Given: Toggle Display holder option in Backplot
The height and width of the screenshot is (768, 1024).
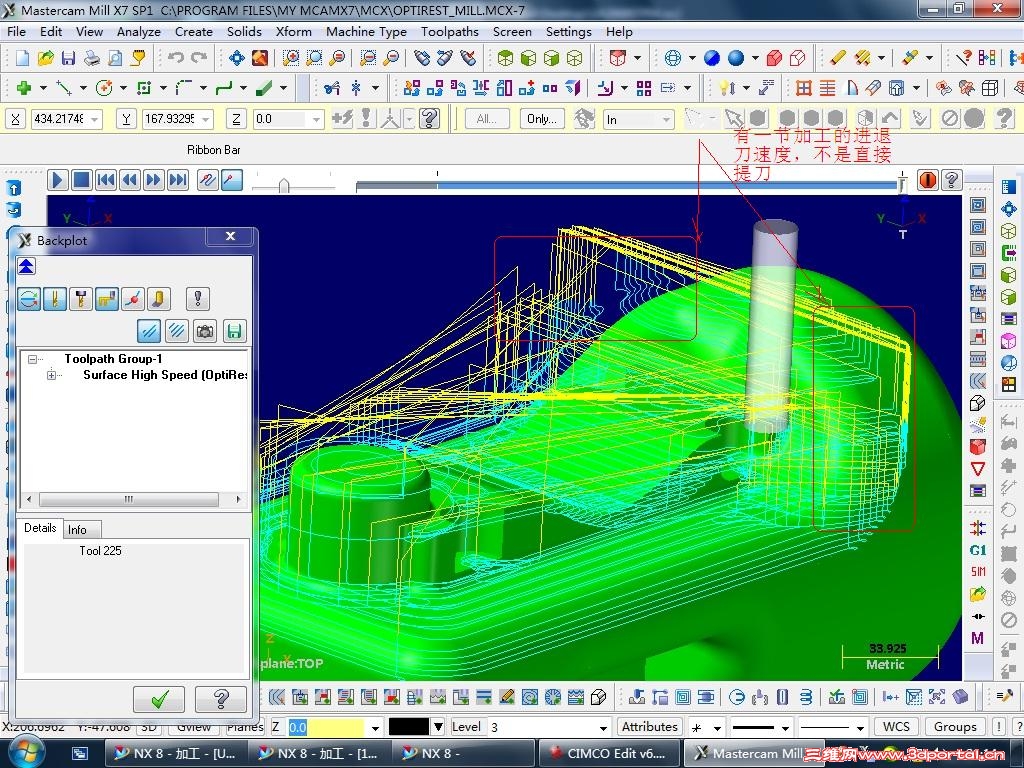Looking at the screenshot, I should pyautogui.click(x=81, y=299).
